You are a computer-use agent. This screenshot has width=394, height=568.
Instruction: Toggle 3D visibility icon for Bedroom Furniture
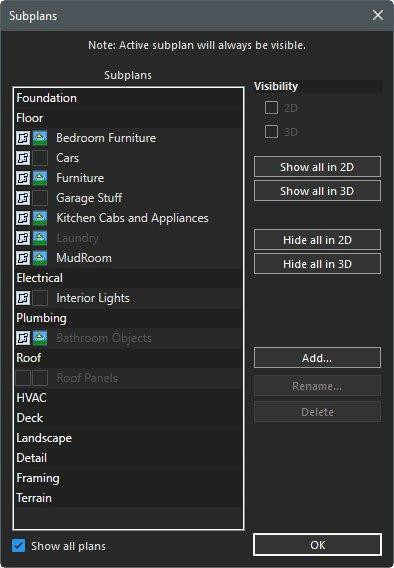pos(40,138)
